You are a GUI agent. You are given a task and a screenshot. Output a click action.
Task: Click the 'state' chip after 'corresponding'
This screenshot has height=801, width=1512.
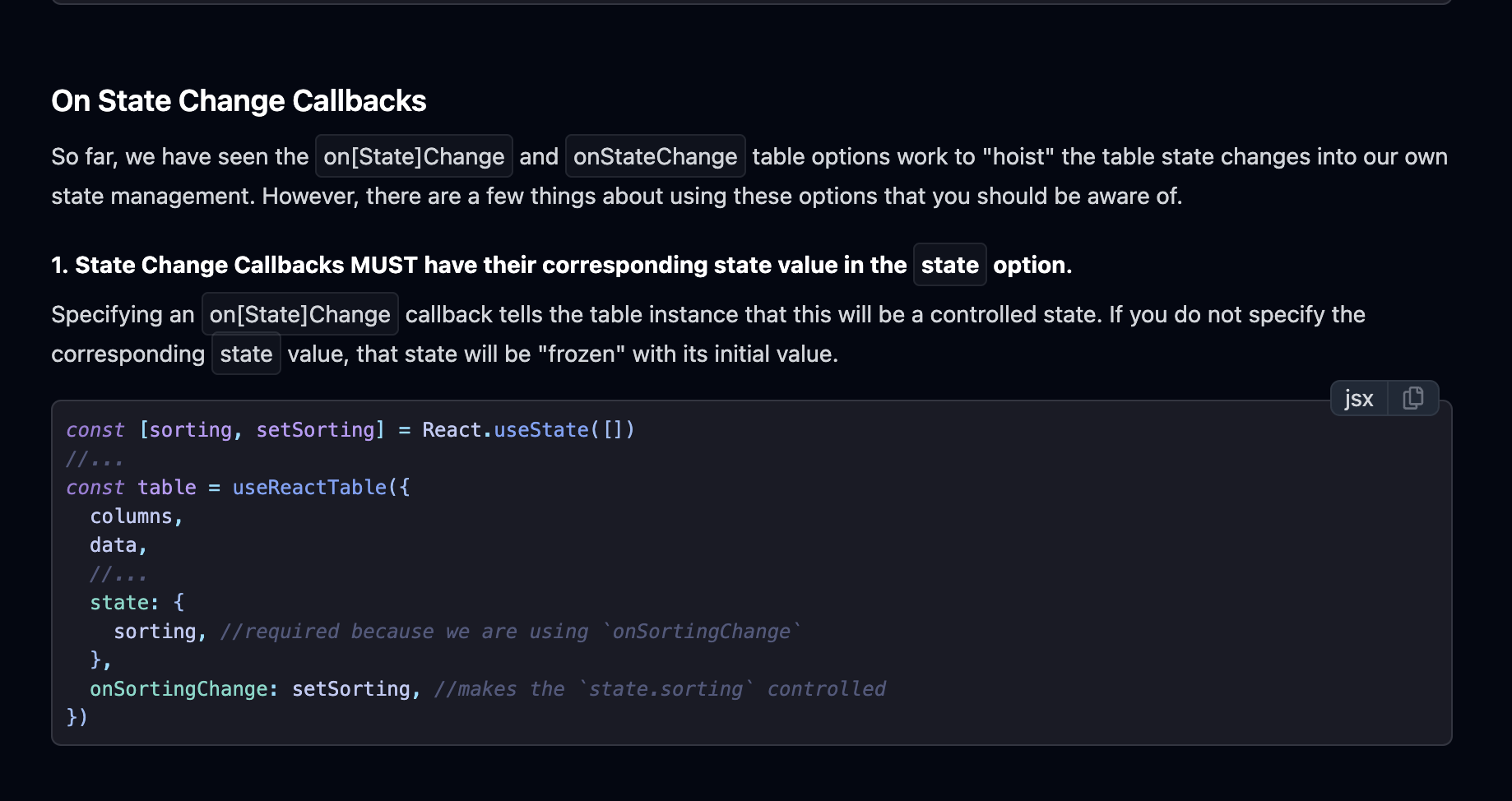pos(246,354)
